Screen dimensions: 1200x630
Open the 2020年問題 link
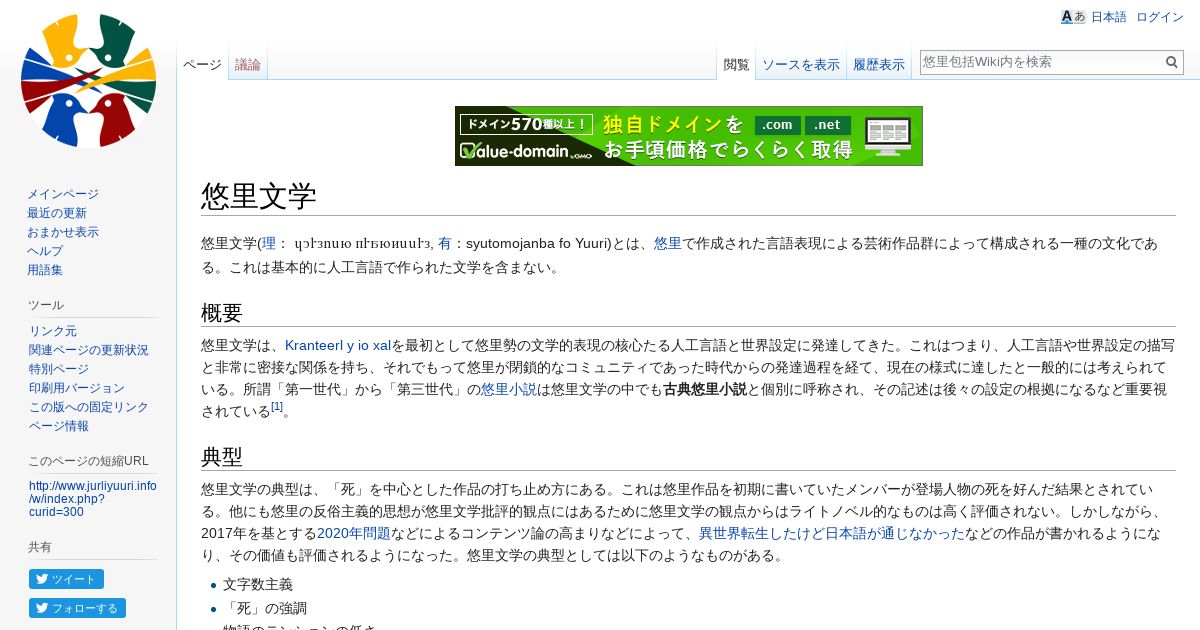(354, 533)
